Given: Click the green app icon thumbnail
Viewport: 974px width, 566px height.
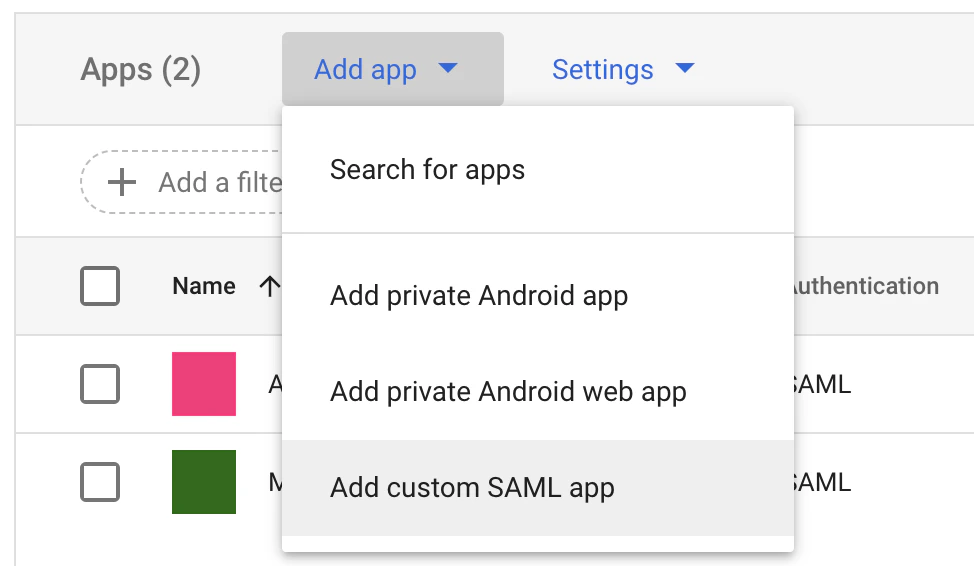Looking at the screenshot, I should (x=204, y=482).
